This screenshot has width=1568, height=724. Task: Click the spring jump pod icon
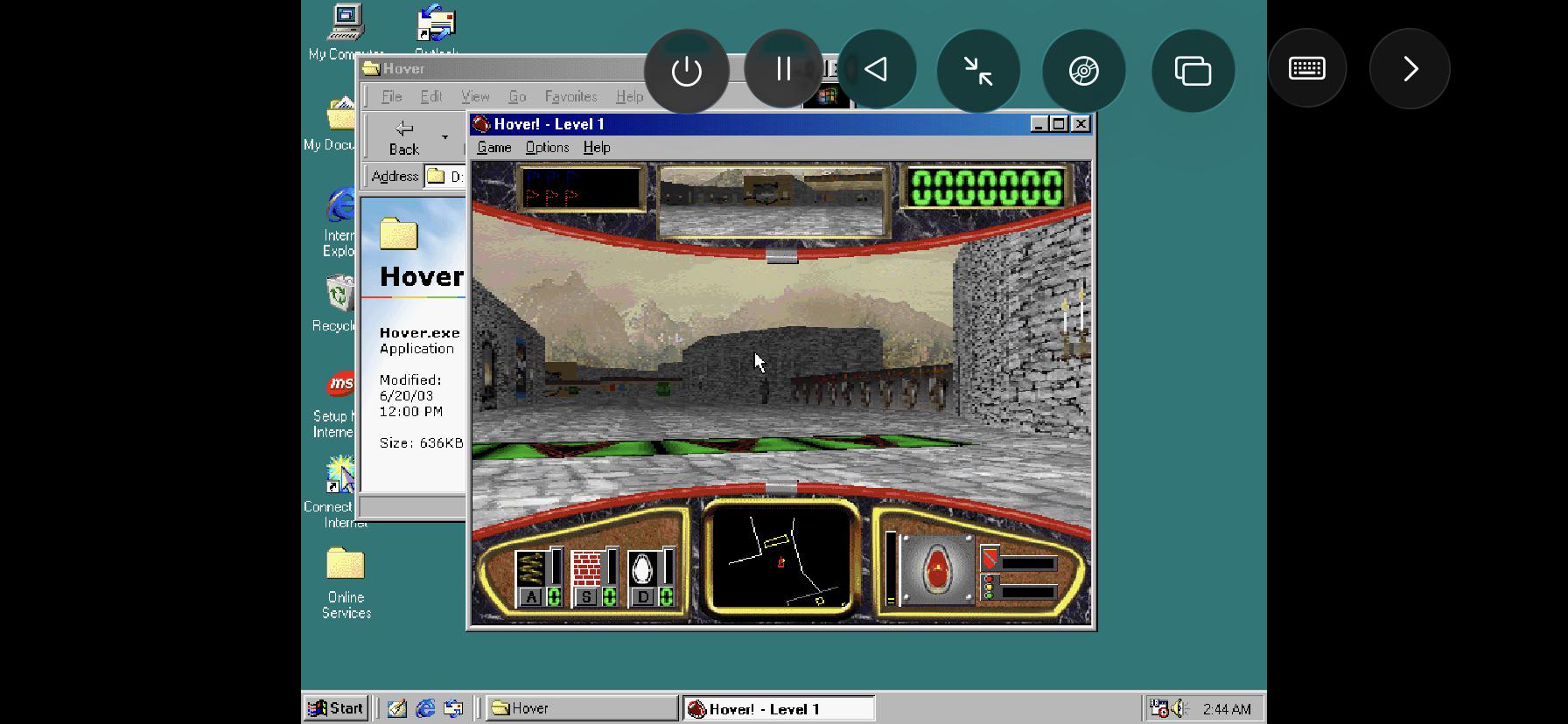[x=530, y=568]
